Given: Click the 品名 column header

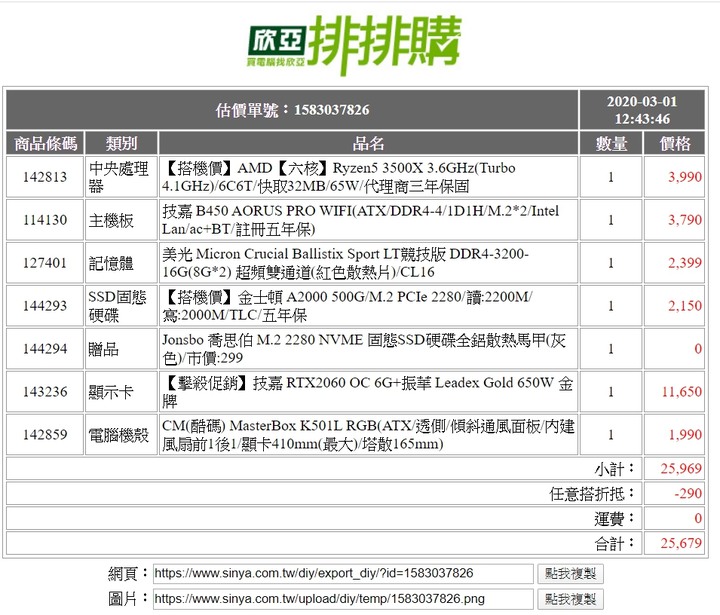Looking at the screenshot, I should pyautogui.click(x=368, y=143).
